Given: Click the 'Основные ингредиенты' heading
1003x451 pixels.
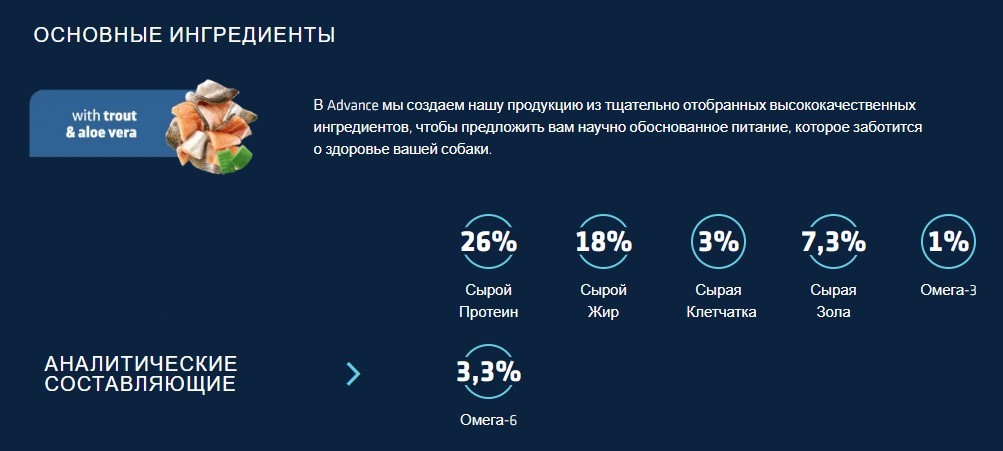Looking at the screenshot, I should tap(184, 35).
